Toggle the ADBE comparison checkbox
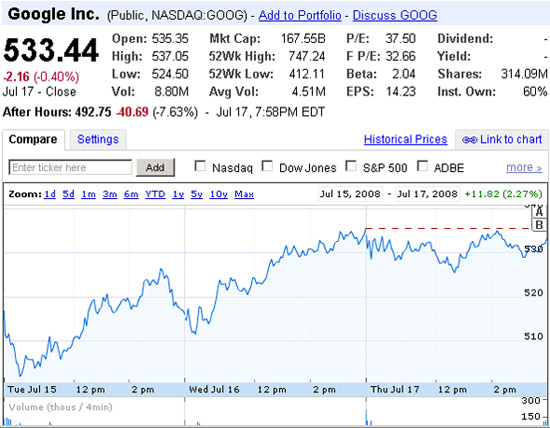This screenshot has height=428, width=550. pyautogui.click(x=422, y=166)
